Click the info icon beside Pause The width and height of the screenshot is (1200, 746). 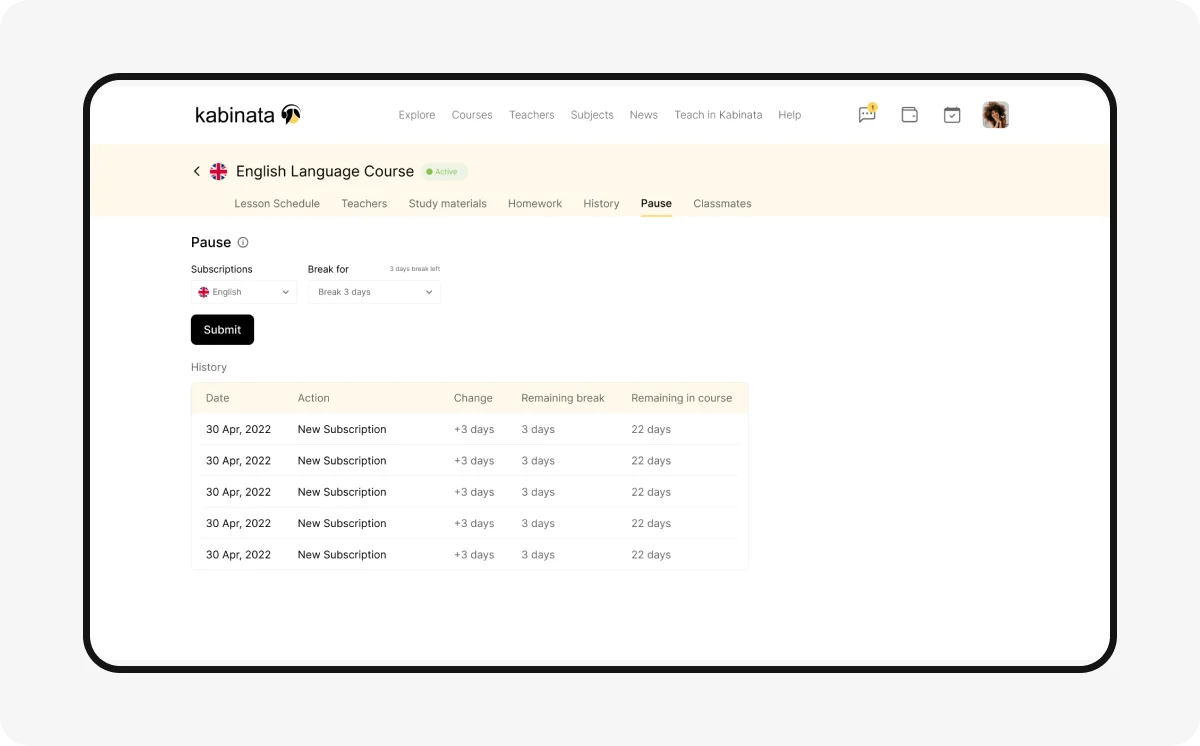tap(243, 242)
